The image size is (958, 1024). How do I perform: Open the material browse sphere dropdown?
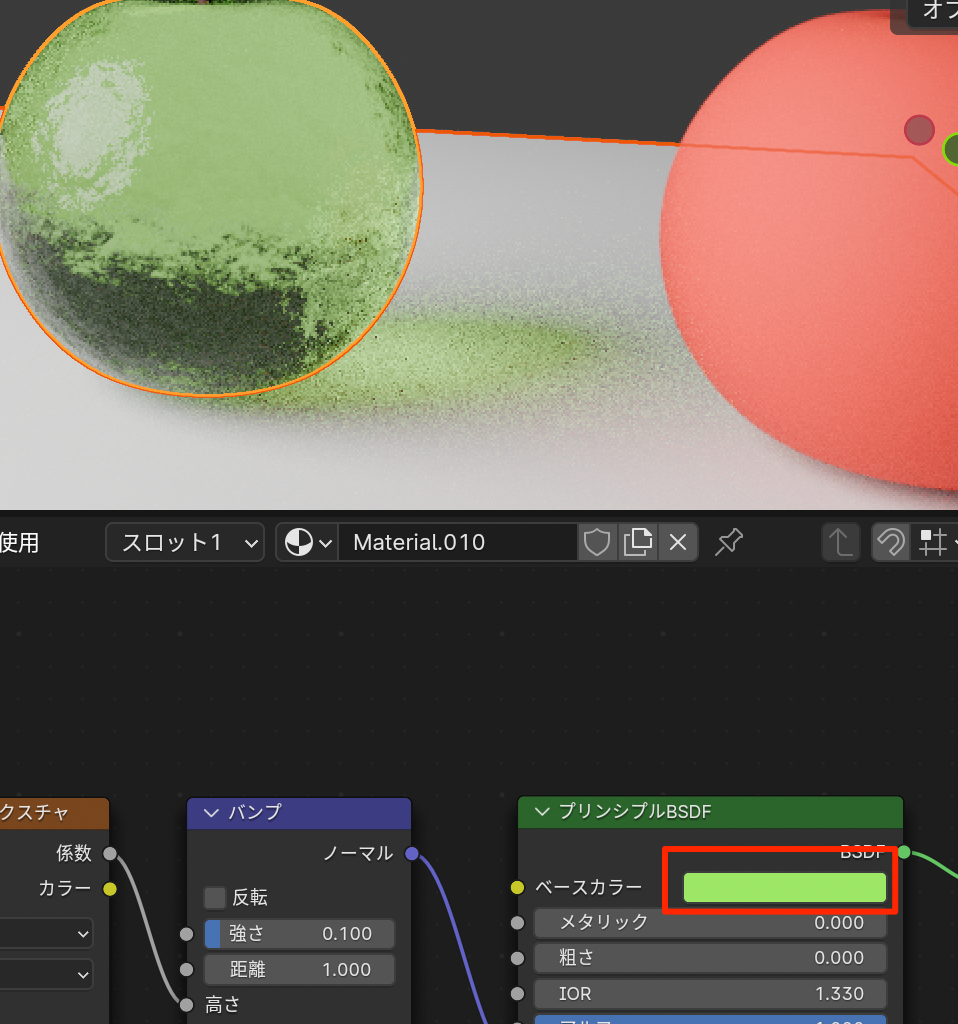click(308, 543)
